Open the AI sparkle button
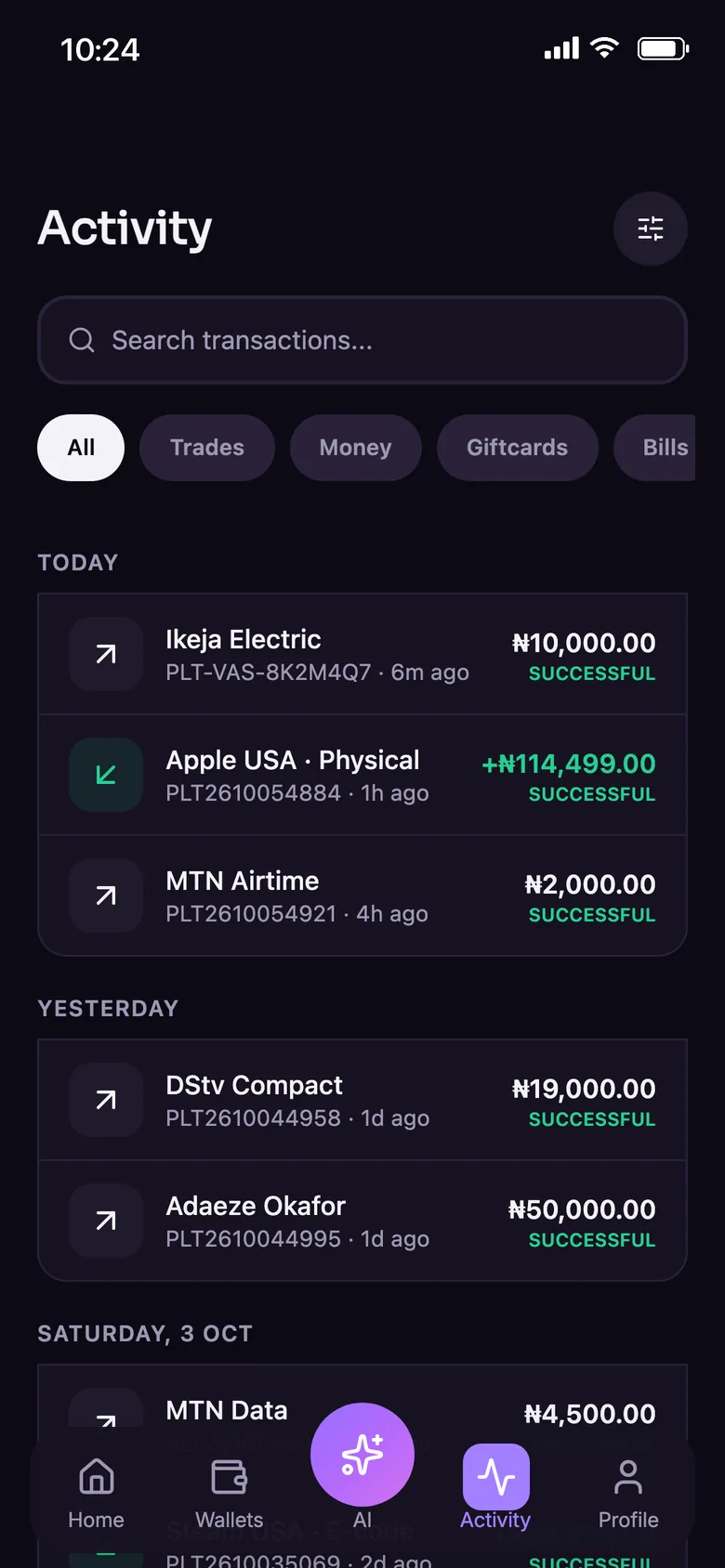Image resolution: width=725 pixels, height=1568 pixels. tap(362, 1454)
